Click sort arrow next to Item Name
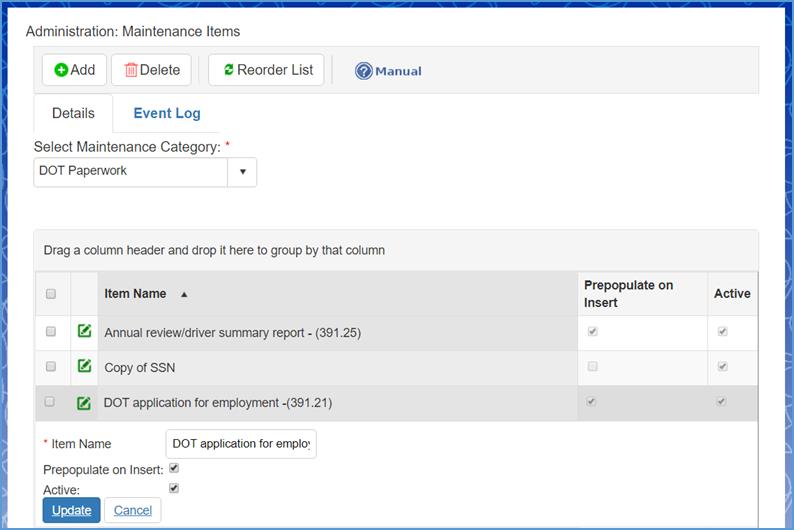Viewport: 794px width, 530px height. (184, 295)
